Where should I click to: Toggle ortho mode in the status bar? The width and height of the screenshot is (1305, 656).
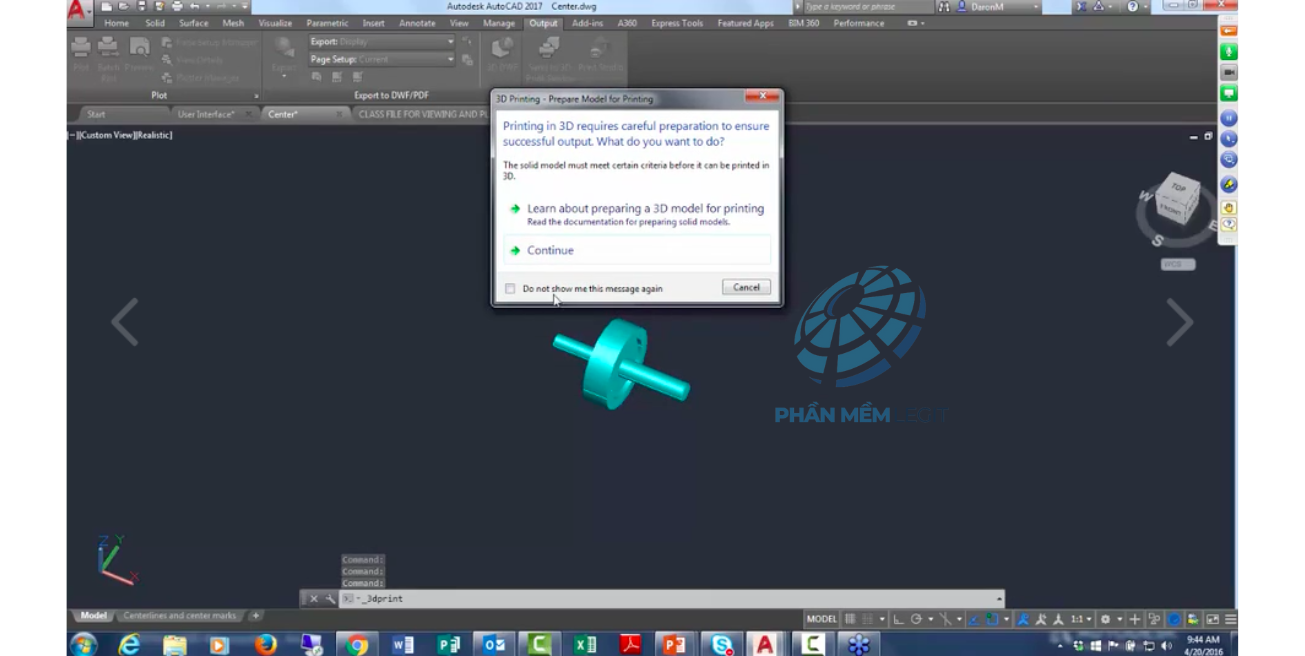click(x=898, y=619)
